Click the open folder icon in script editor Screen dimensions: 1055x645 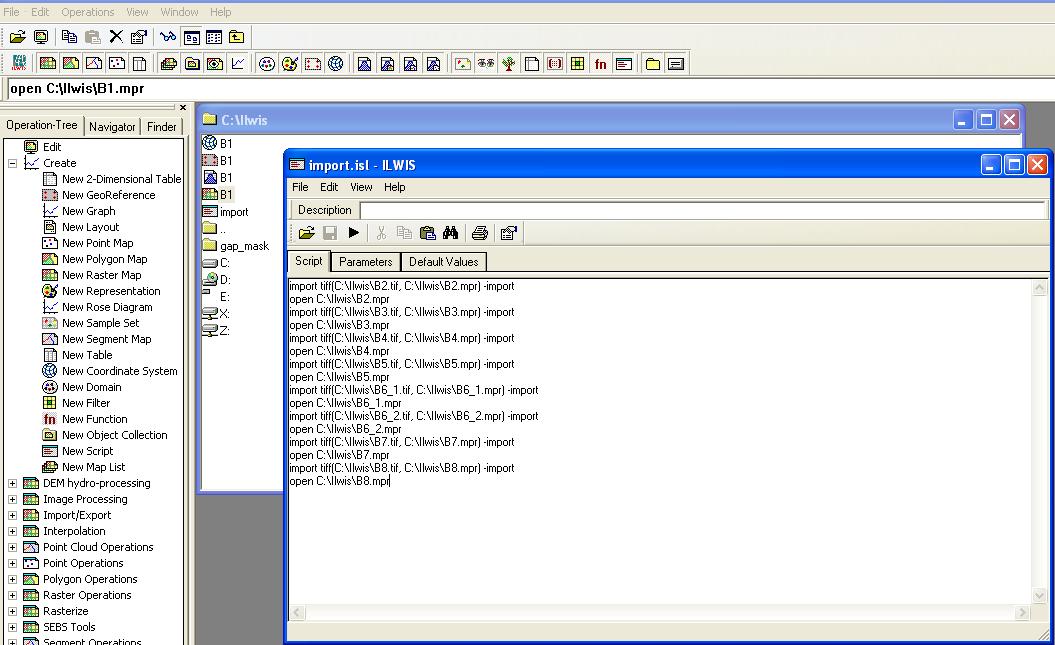306,233
